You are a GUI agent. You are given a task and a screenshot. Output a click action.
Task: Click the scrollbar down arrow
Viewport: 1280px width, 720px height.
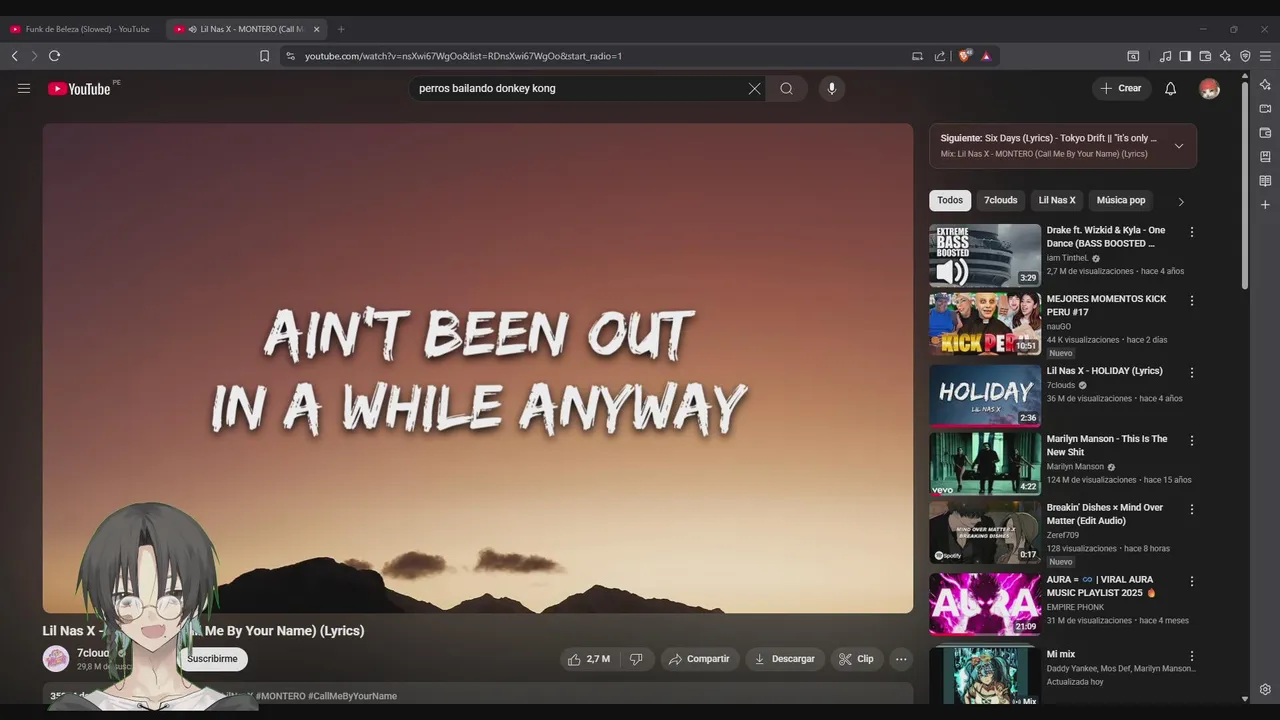pyautogui.click(x=1245, y=699)
